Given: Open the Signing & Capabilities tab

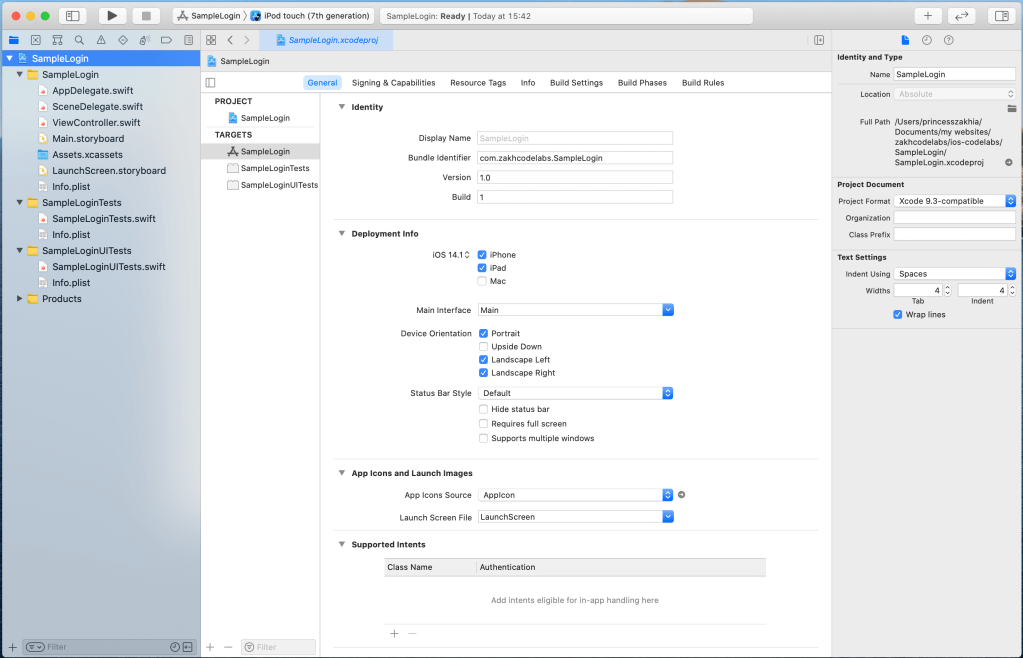Looking at the screenshot, I should (393, 83).
